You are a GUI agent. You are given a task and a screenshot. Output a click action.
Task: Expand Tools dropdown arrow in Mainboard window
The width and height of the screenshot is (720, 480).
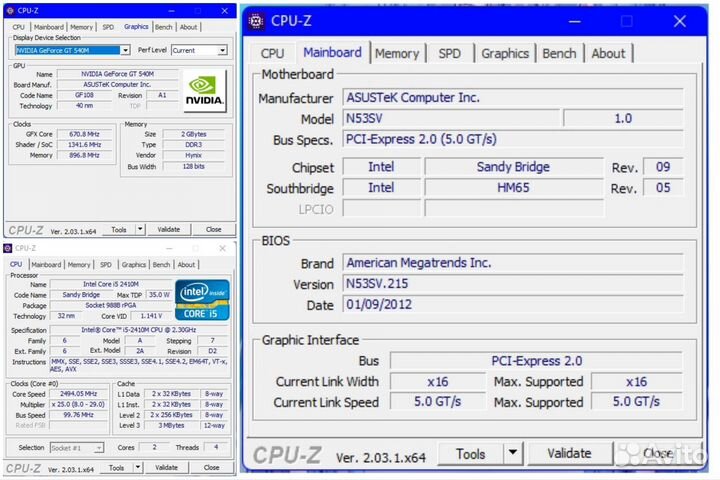[x=513, y=454]
